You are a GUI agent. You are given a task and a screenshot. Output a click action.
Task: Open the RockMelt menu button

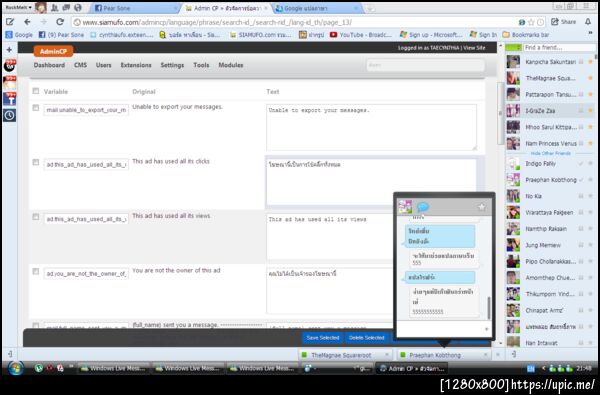point(18,7)
